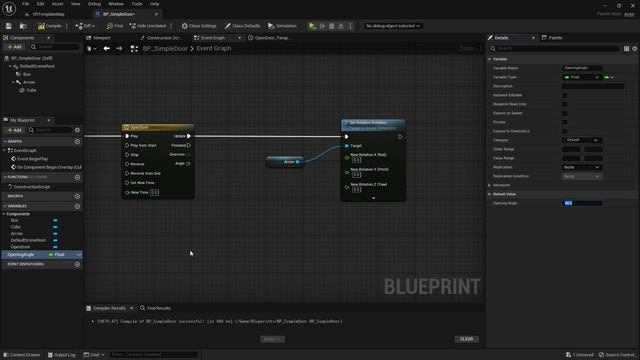Add a new variable with plus icon
The width and height of the screenshot is (640, 360).
[77, 206]
